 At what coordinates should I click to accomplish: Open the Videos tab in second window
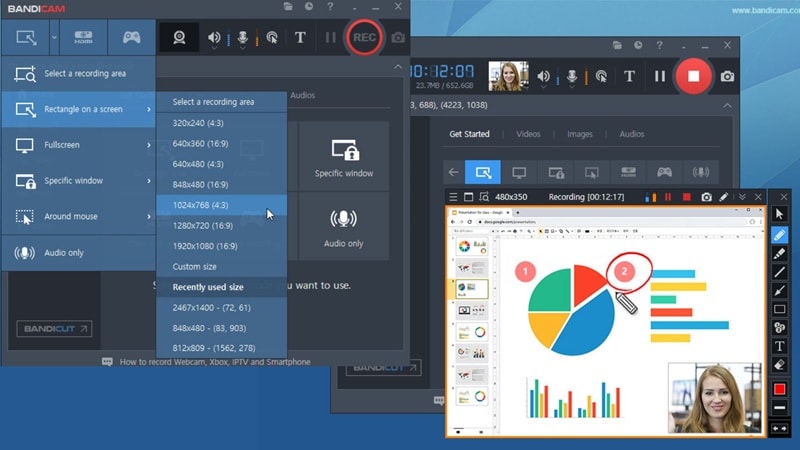point(528,134)
